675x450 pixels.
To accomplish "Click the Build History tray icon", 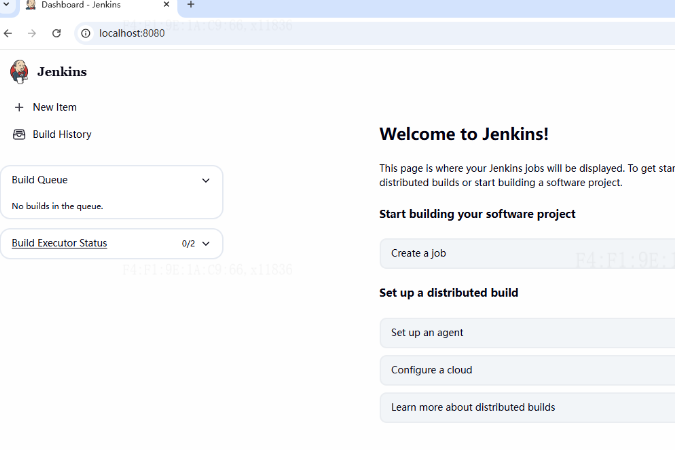I will pyautogui.click(x=19, y=134).
